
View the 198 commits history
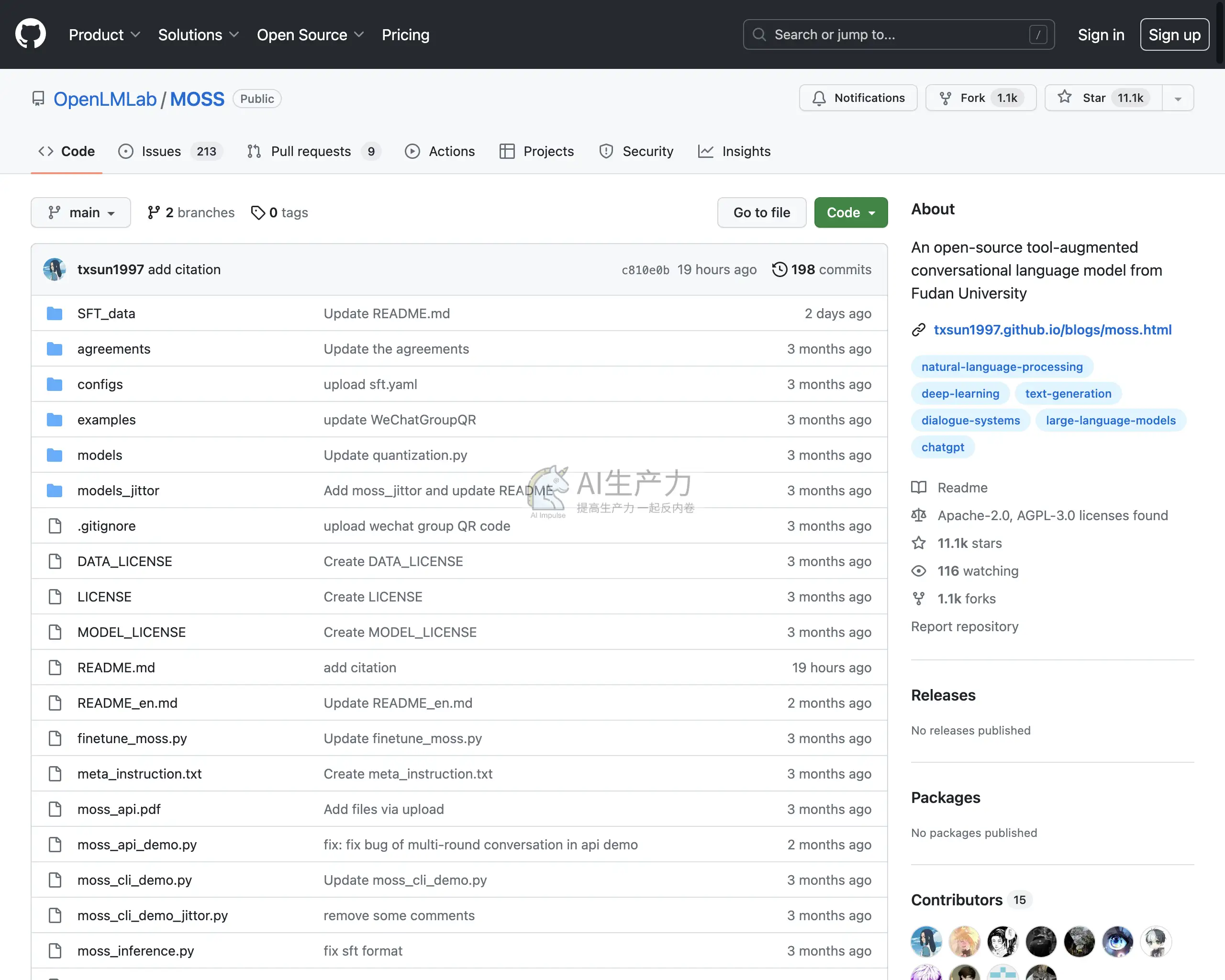tap(822, 269)
